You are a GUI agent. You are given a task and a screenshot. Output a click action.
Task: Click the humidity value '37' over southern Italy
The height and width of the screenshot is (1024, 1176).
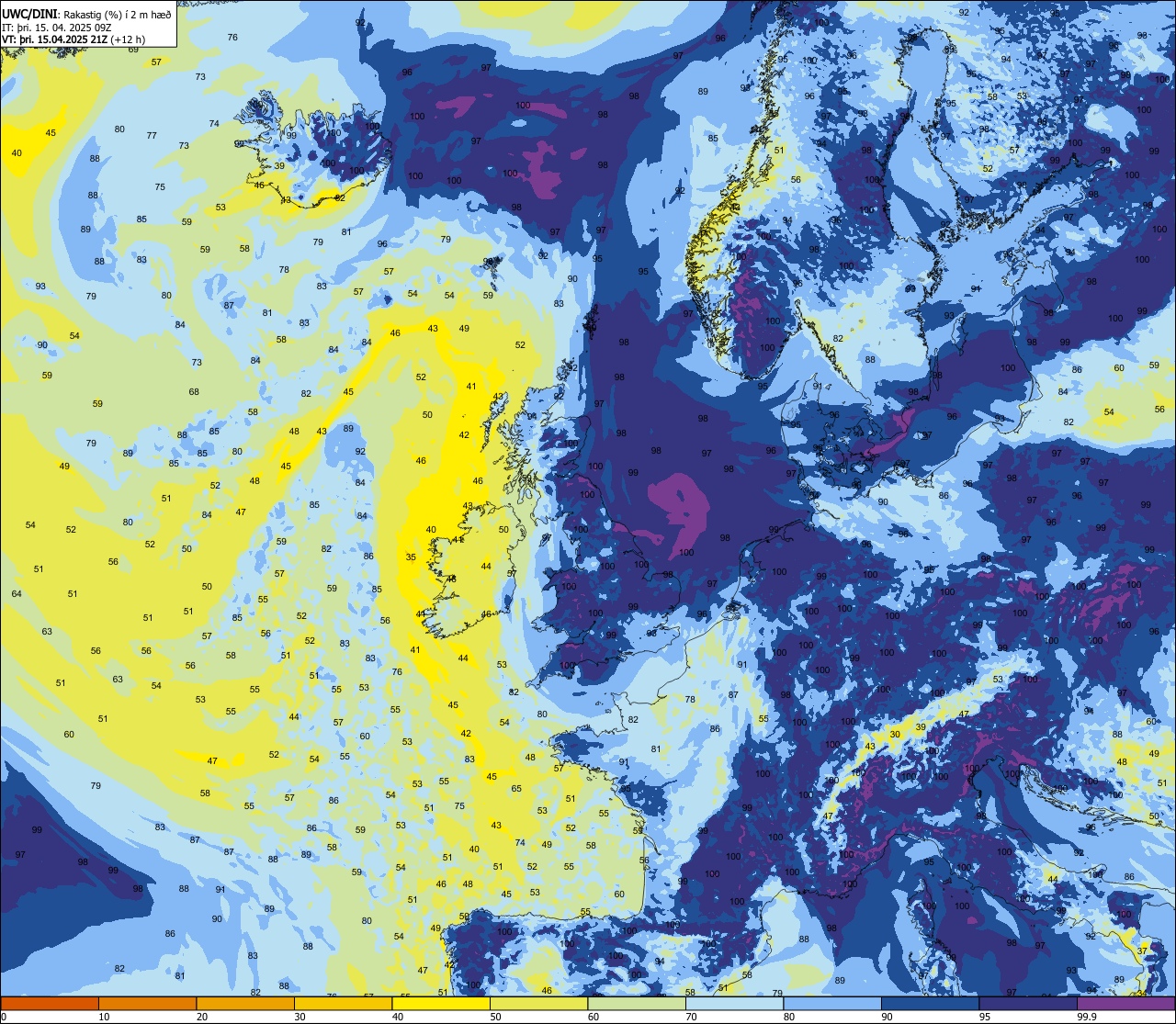click(1143, 950)
